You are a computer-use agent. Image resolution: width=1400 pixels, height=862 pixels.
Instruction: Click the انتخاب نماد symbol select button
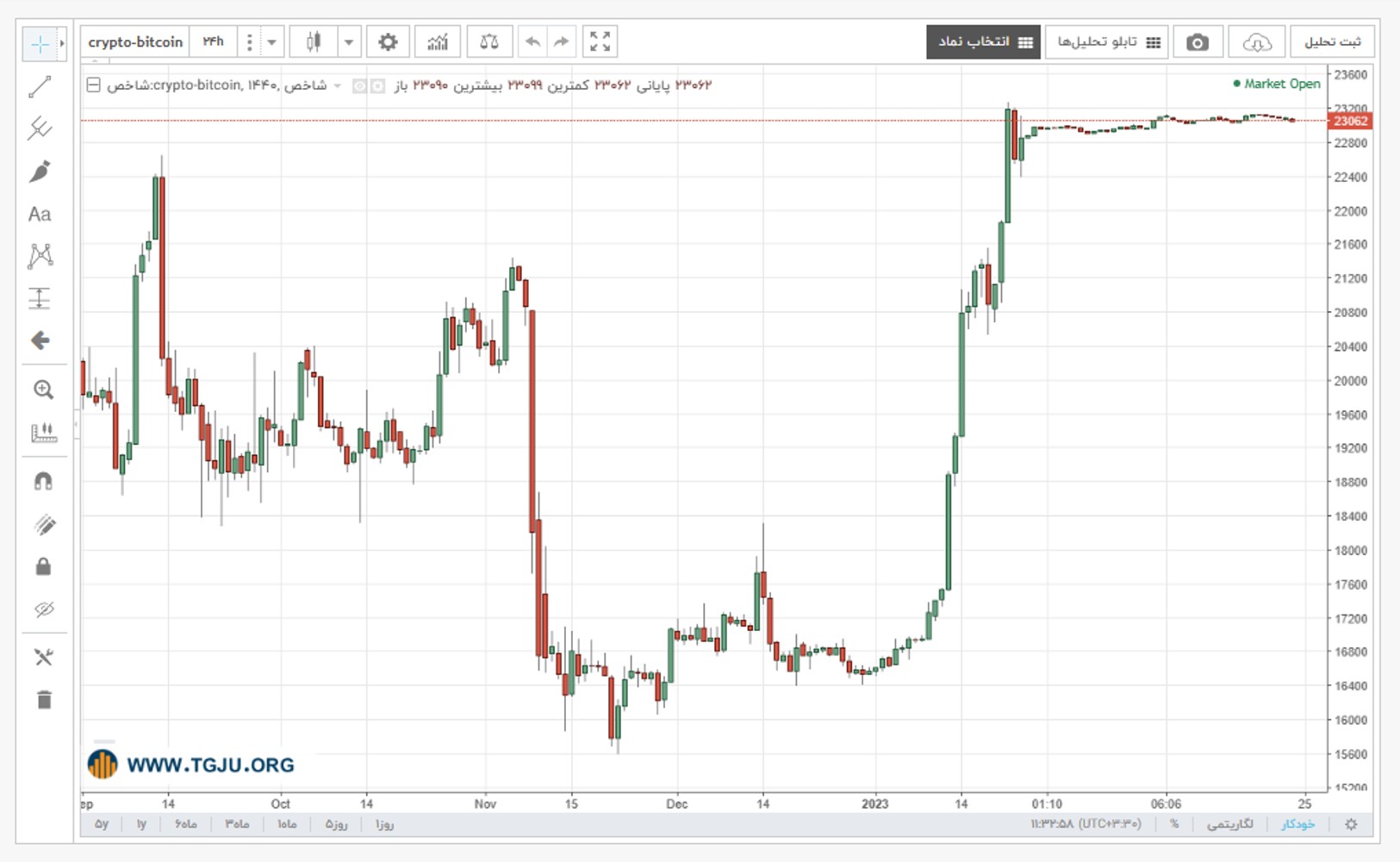[x=984, y=41]
